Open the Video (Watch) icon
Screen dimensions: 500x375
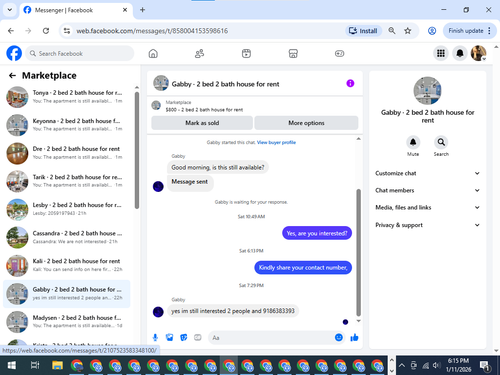coord(246,53)
